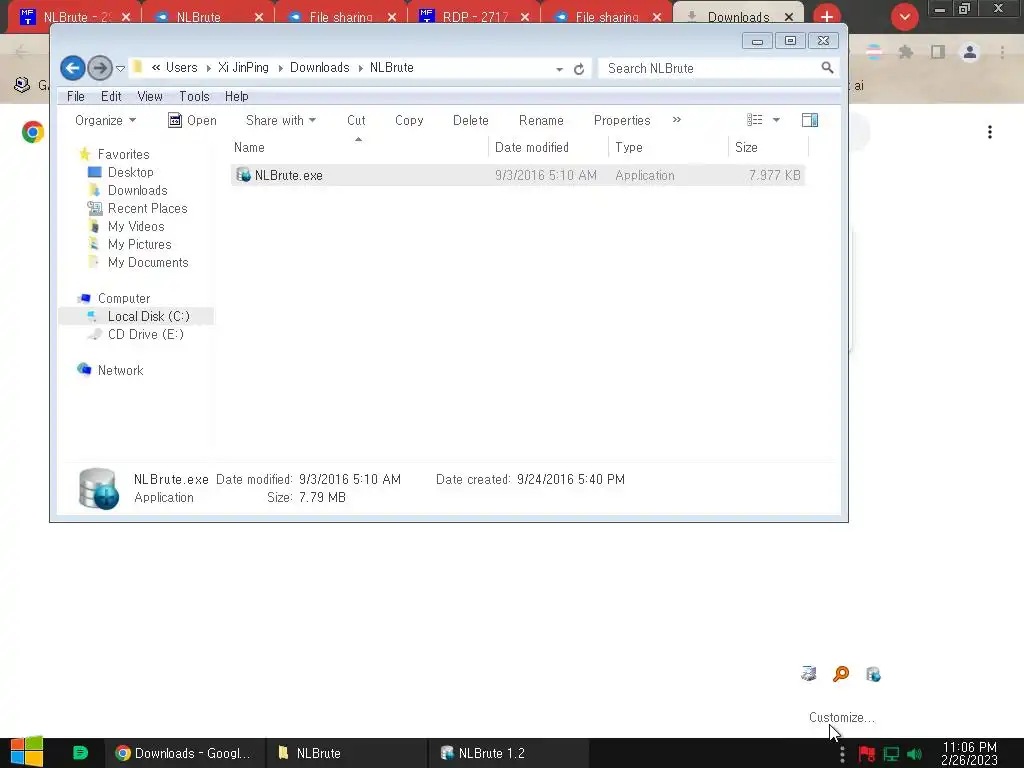Open My Documents in the sidebar

[x=148, y=263]
